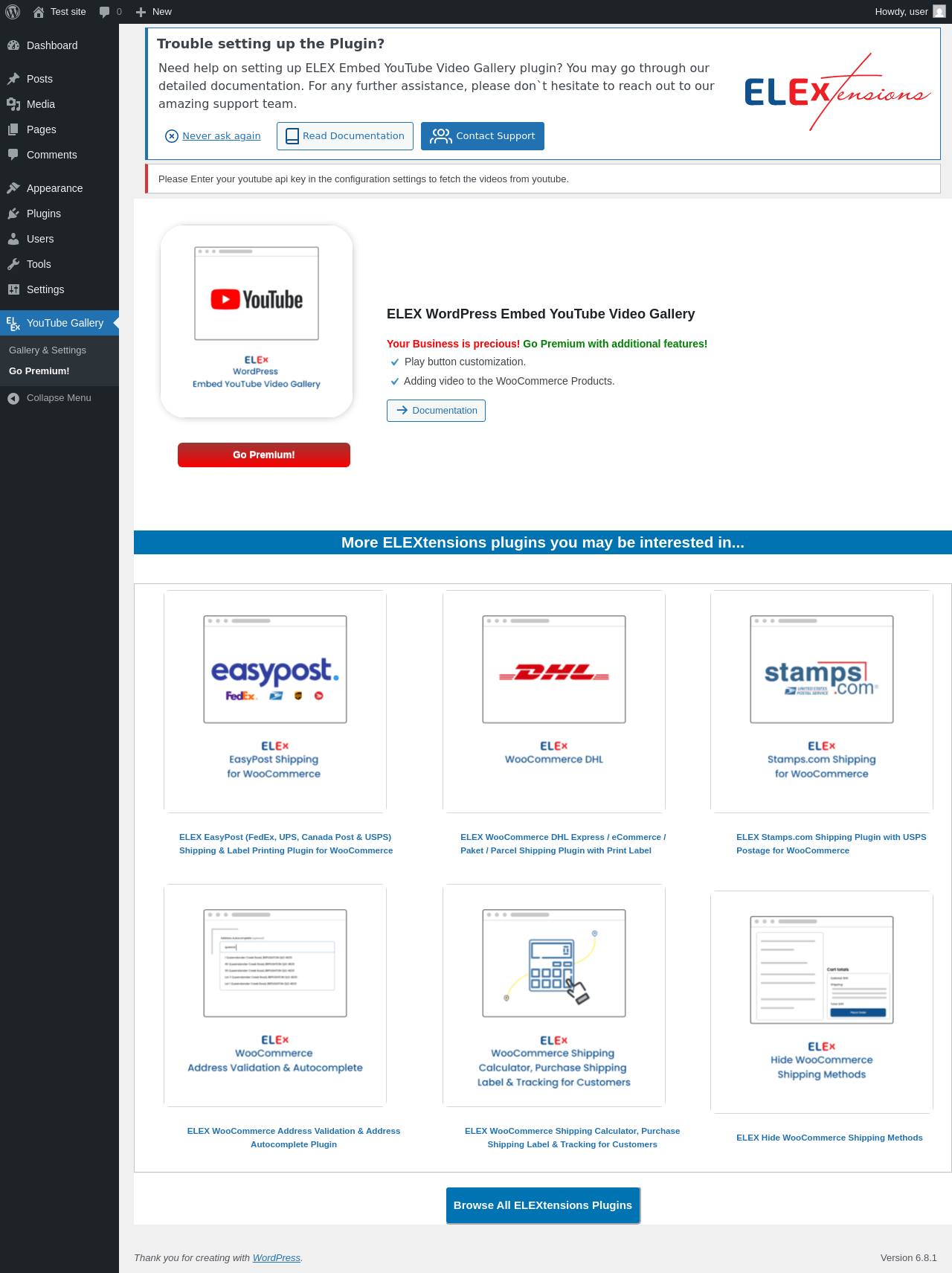Open the Media menu item

pos(59,104)
